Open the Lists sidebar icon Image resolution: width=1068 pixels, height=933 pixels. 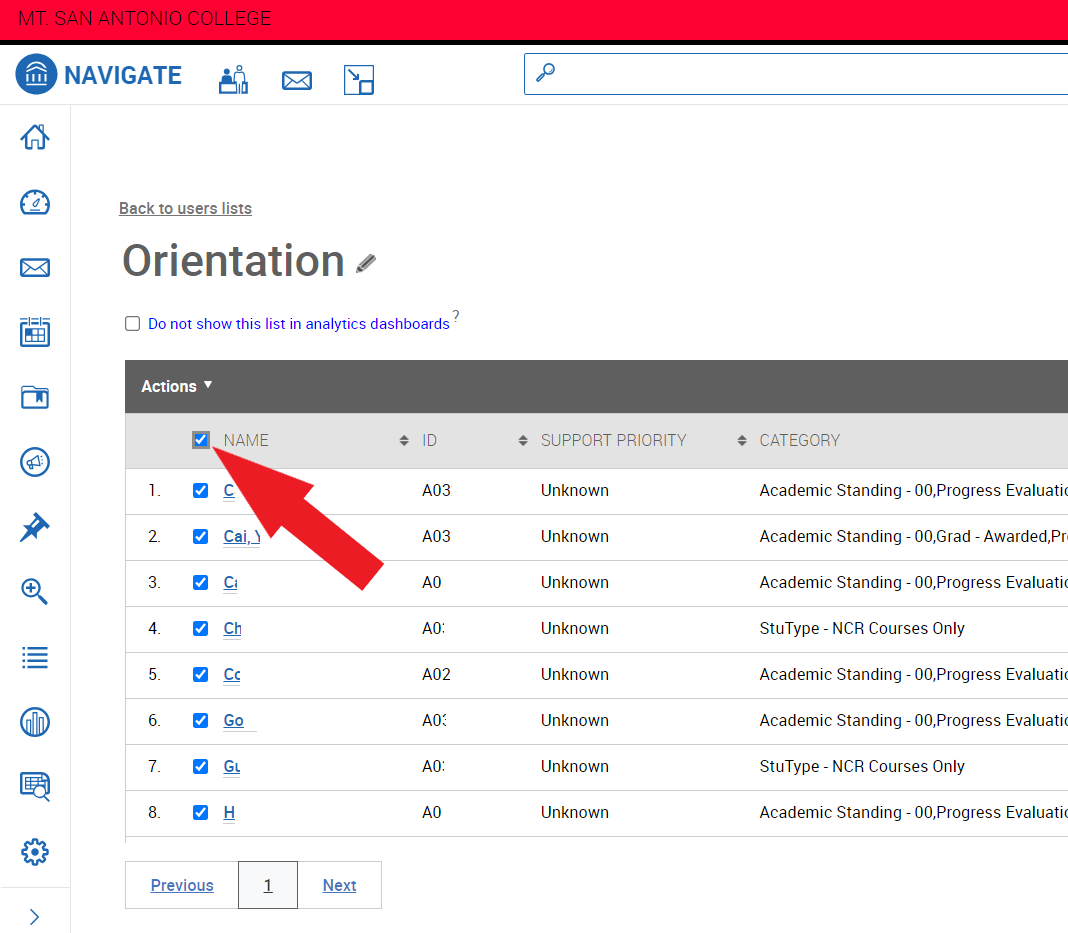point(35,657)
